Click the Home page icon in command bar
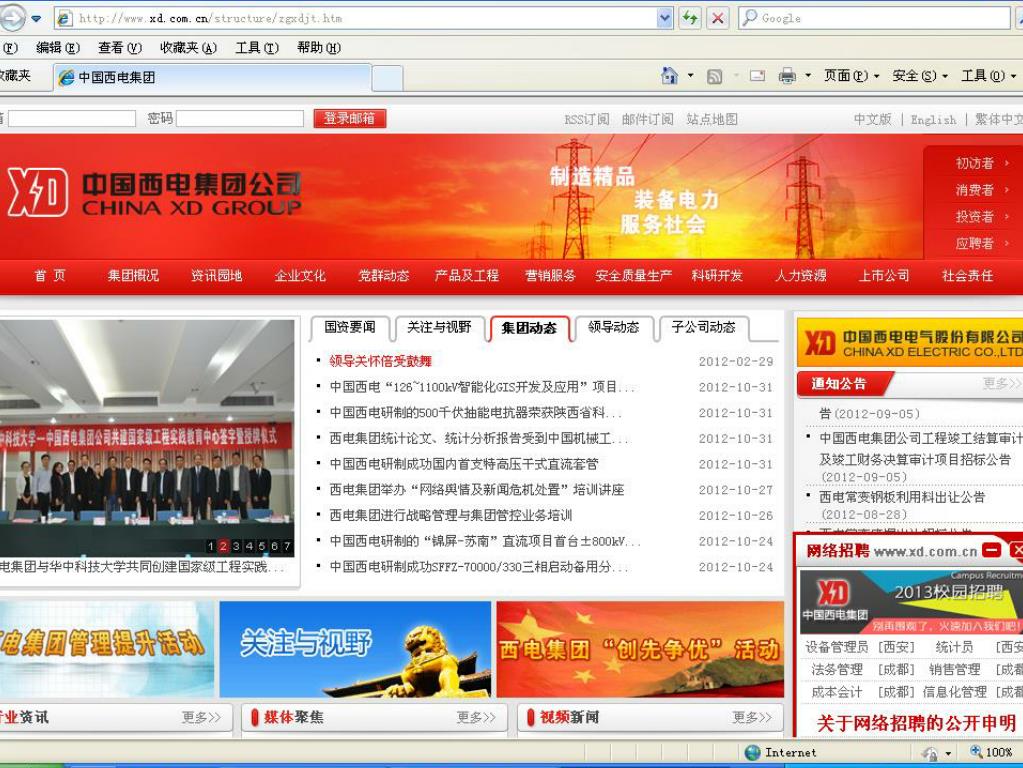The width and height of the screenshot is (1023, 768). 669,76
